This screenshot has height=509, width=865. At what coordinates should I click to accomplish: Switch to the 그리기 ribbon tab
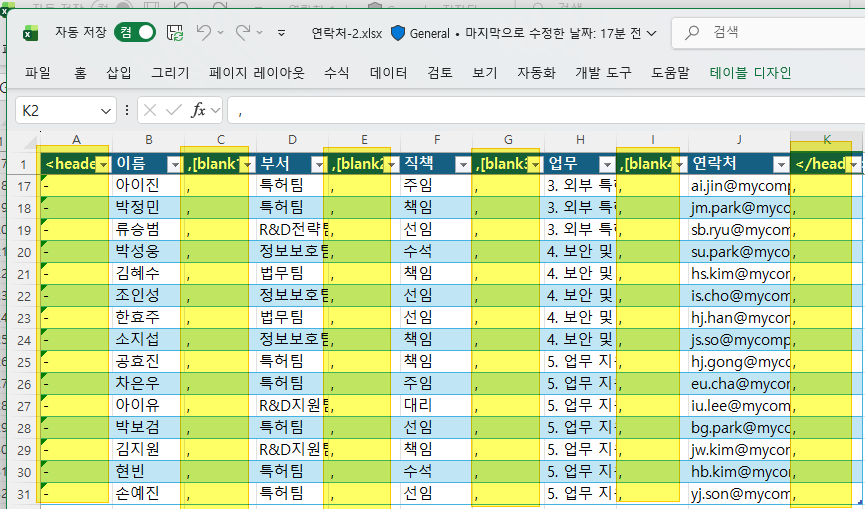[x=170, y=73]
